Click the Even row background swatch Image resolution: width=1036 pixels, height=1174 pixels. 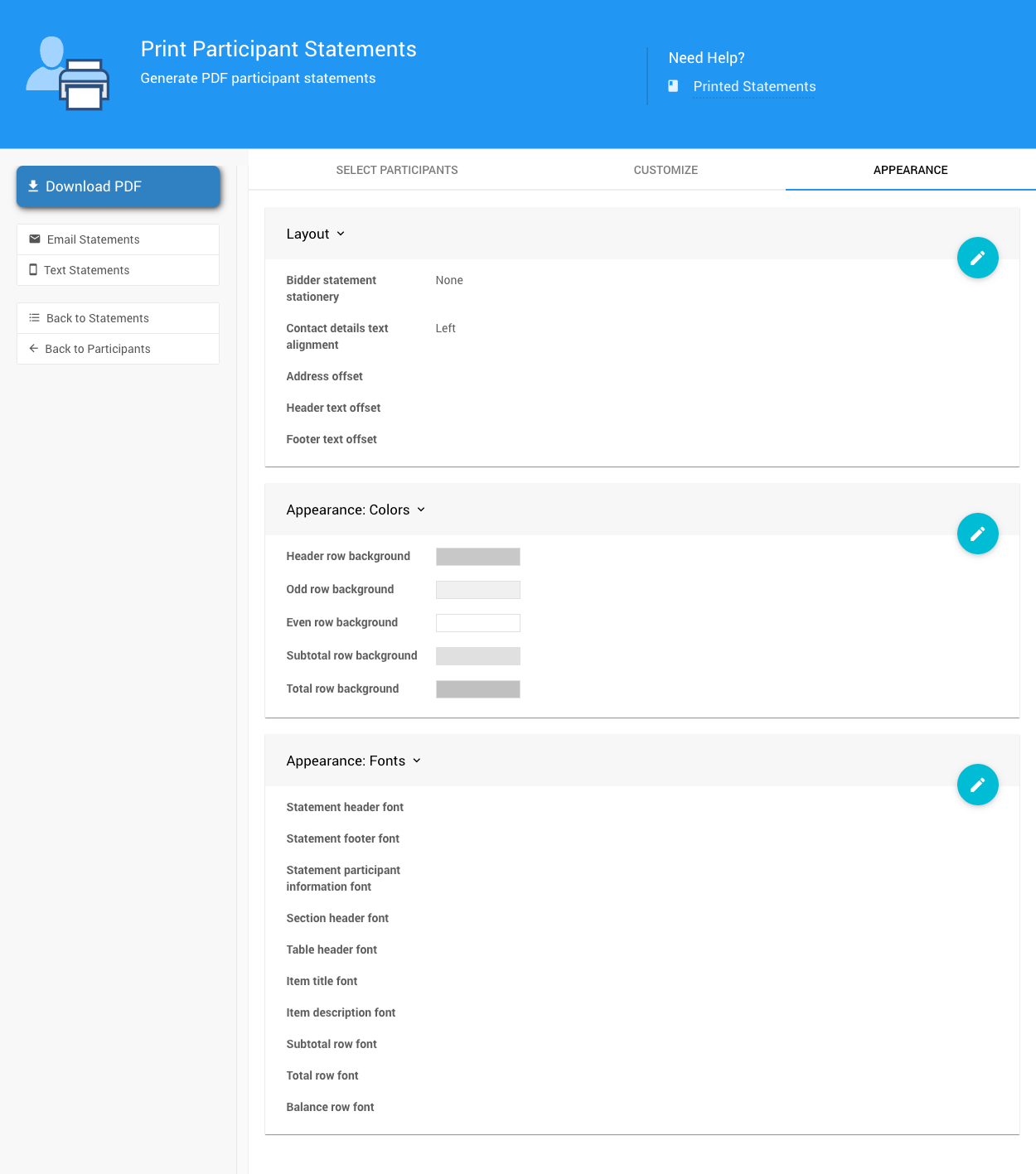[478, 623]
